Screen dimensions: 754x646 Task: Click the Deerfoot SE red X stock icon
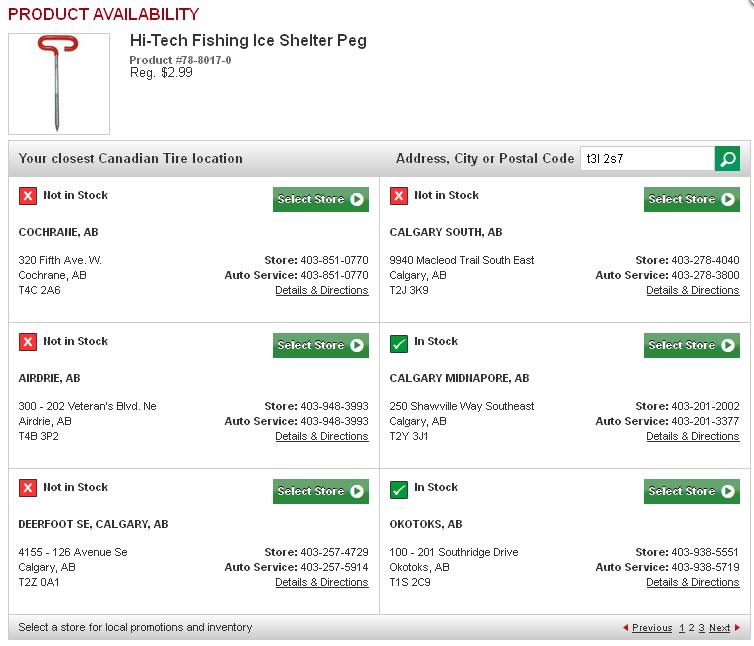coord(28,489)
